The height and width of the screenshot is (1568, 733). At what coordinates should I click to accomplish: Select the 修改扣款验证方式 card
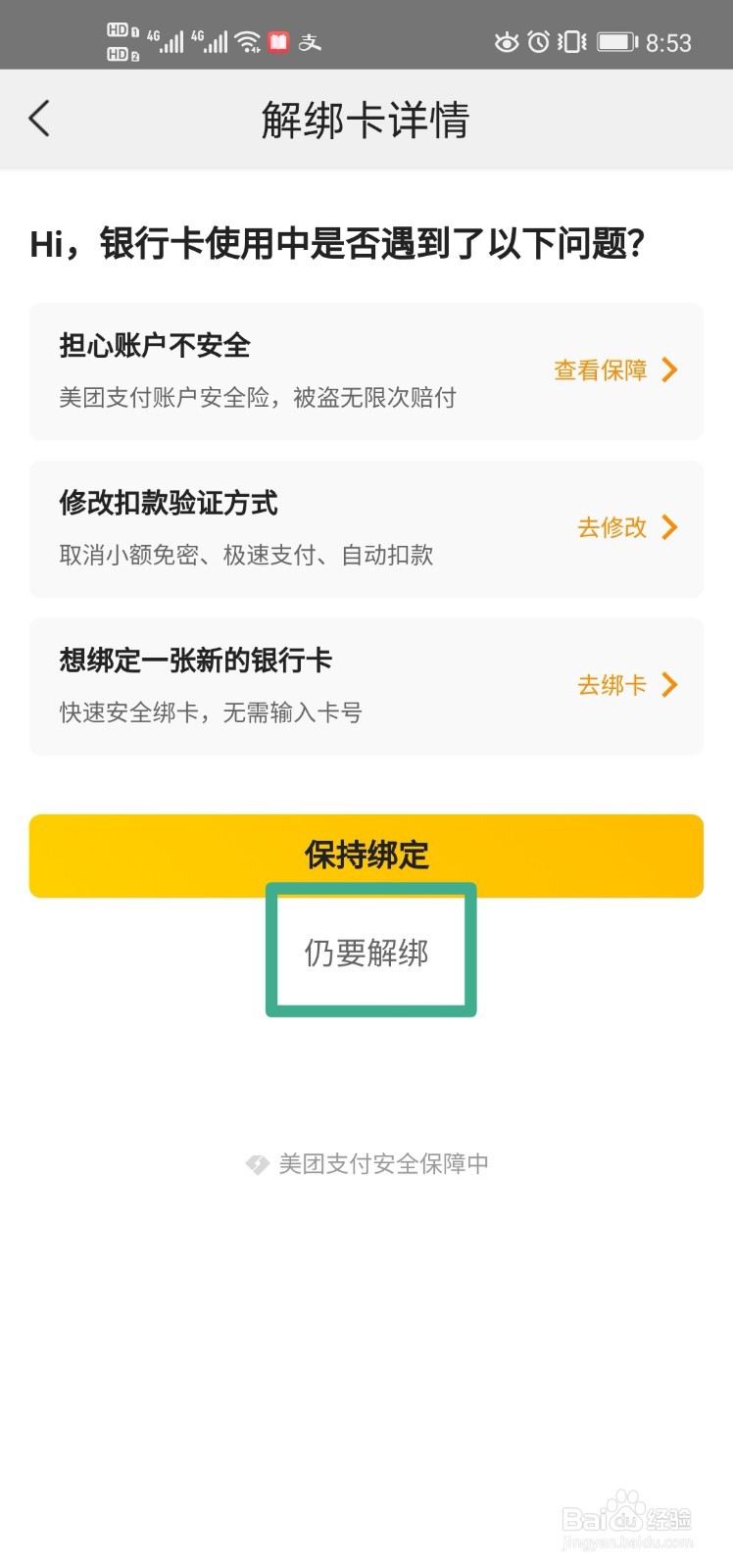pyautogui.click(x=366, y=529)
